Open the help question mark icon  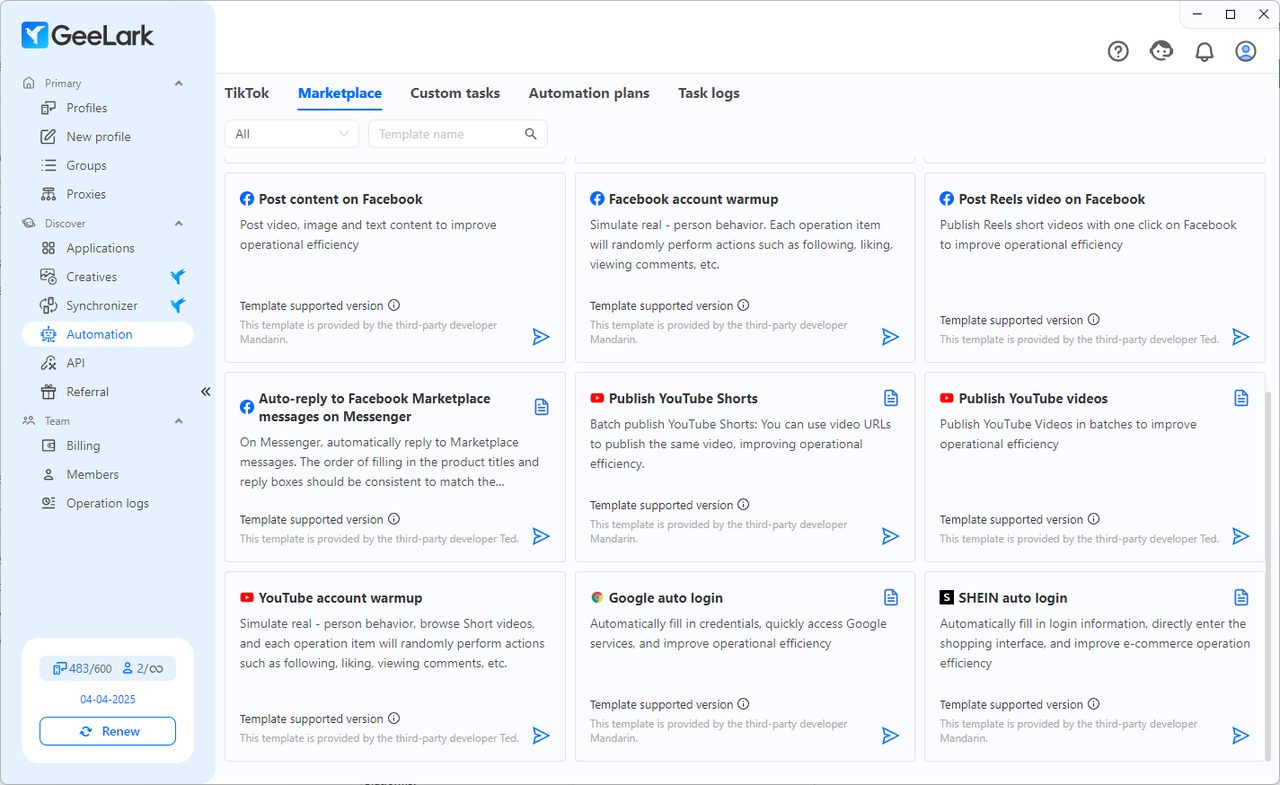click(1118, 51)
